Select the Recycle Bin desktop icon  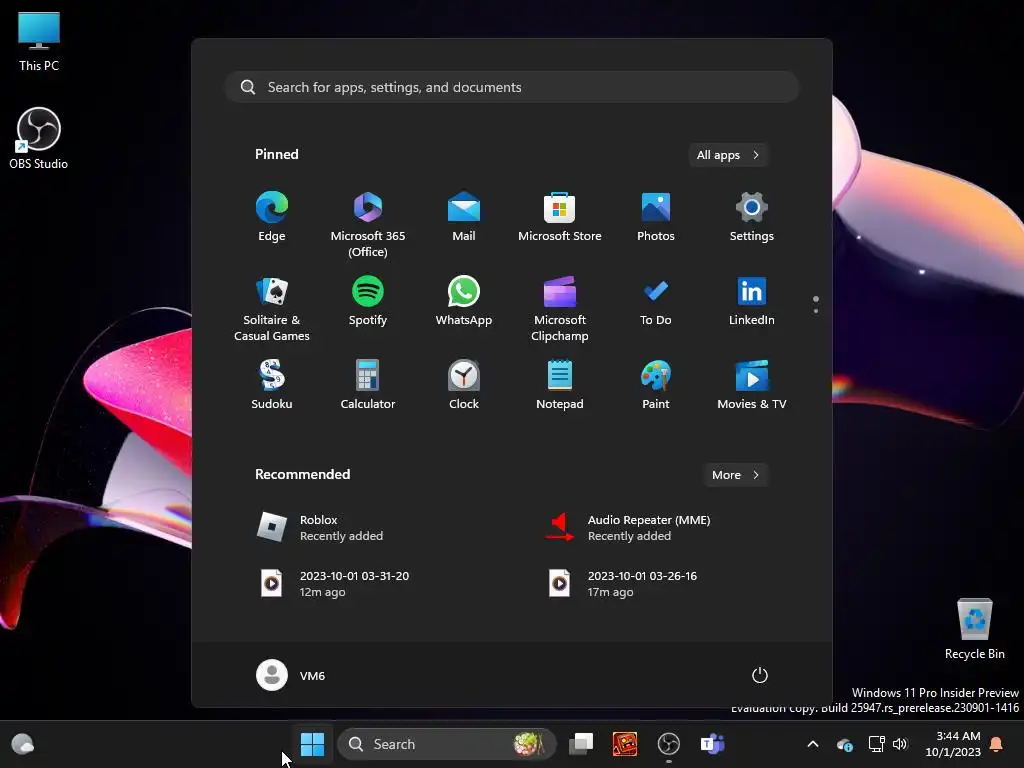click(974, 629)
